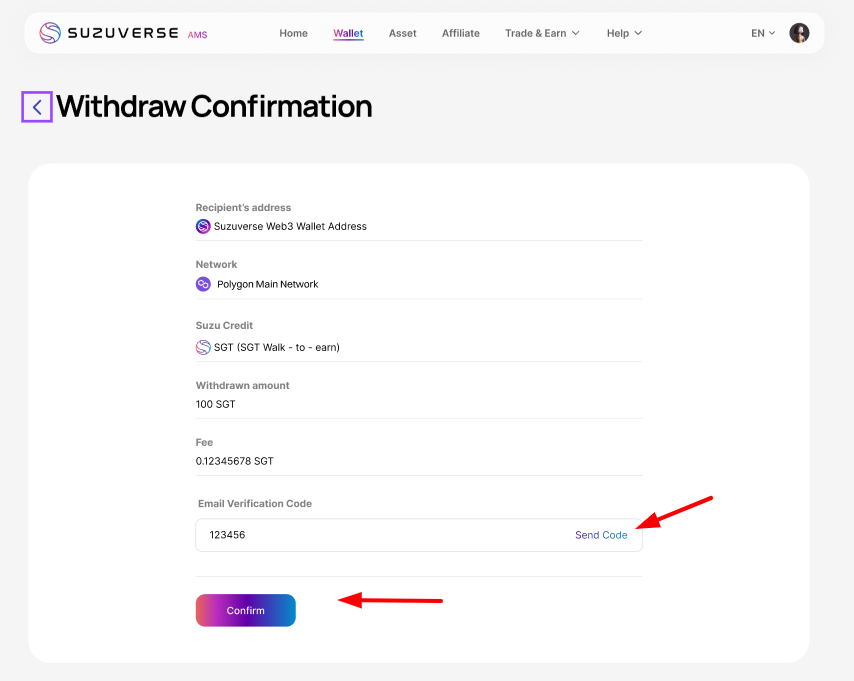Click the Polygon Main Network text
This screenshot has height=681, width=854.
tap(267, 284)
